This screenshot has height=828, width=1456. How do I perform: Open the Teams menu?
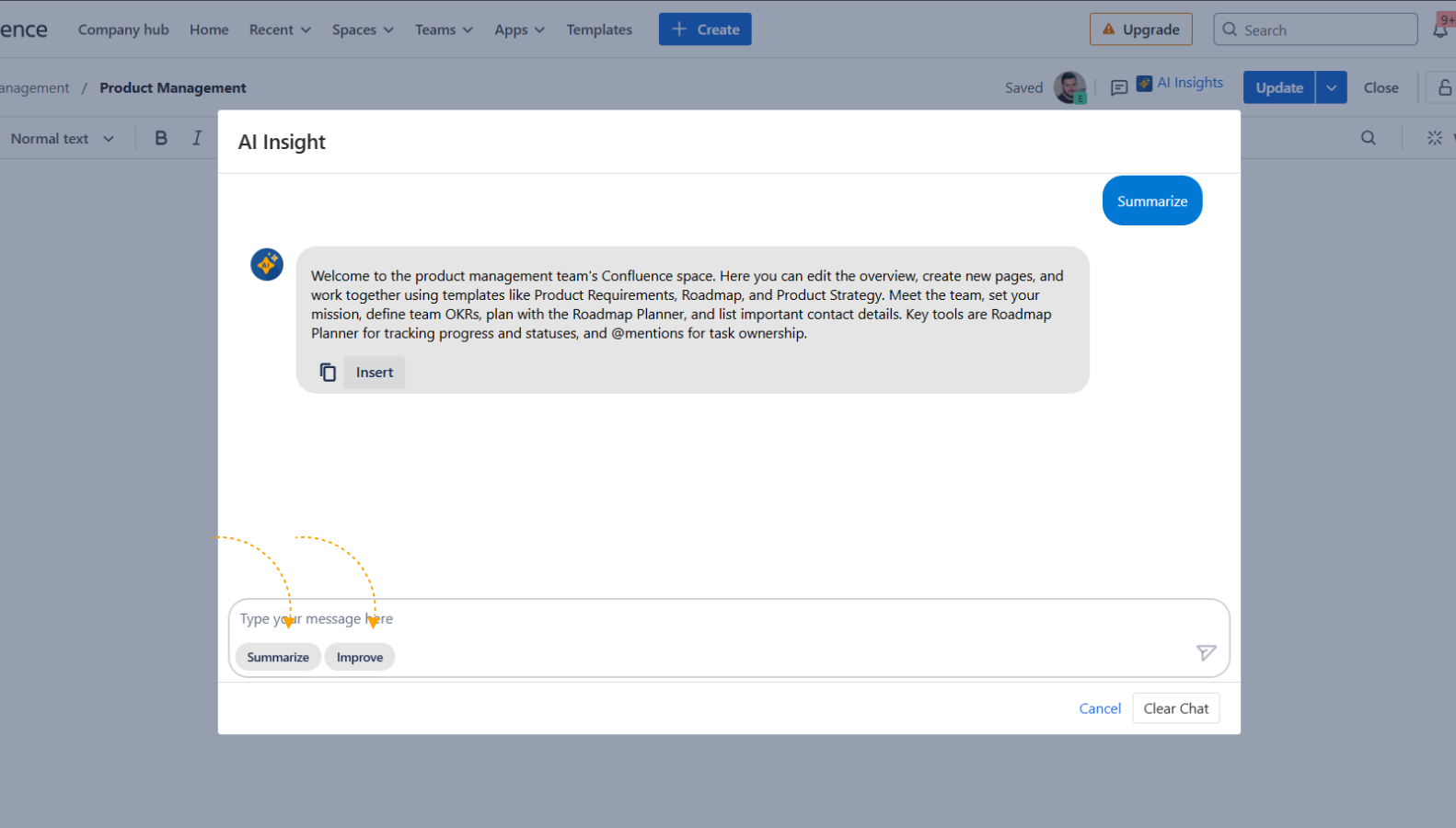click(x=444, y=29)
